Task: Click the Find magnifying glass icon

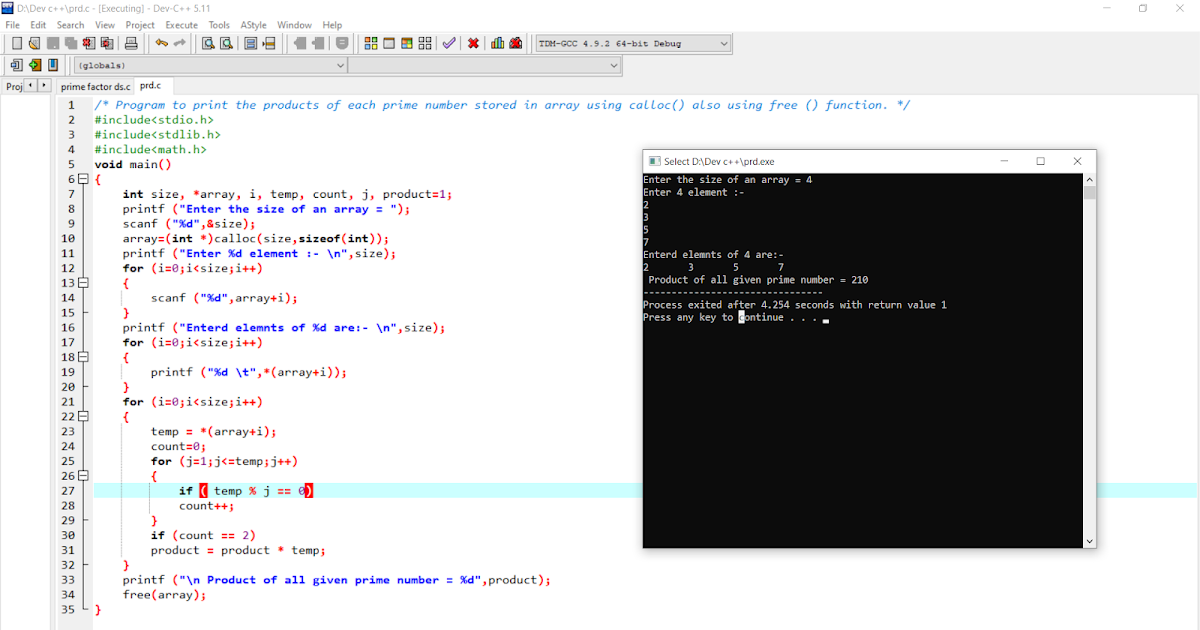Action: click(x=208, y=42)
